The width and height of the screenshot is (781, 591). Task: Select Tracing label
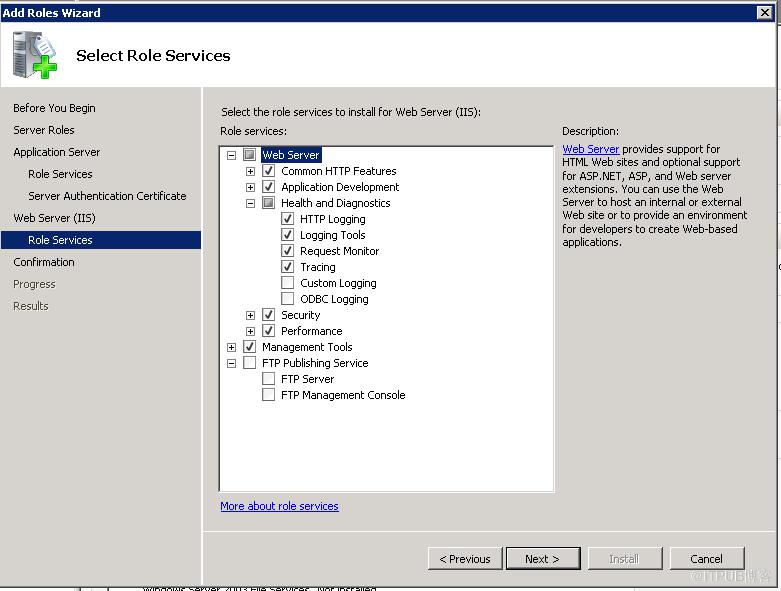[318, 267]
